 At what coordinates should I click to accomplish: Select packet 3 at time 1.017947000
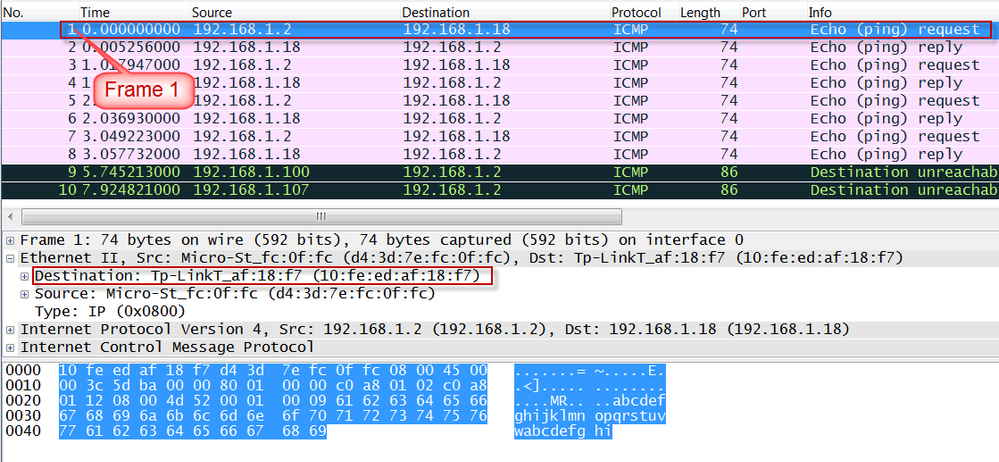(500, 65)
